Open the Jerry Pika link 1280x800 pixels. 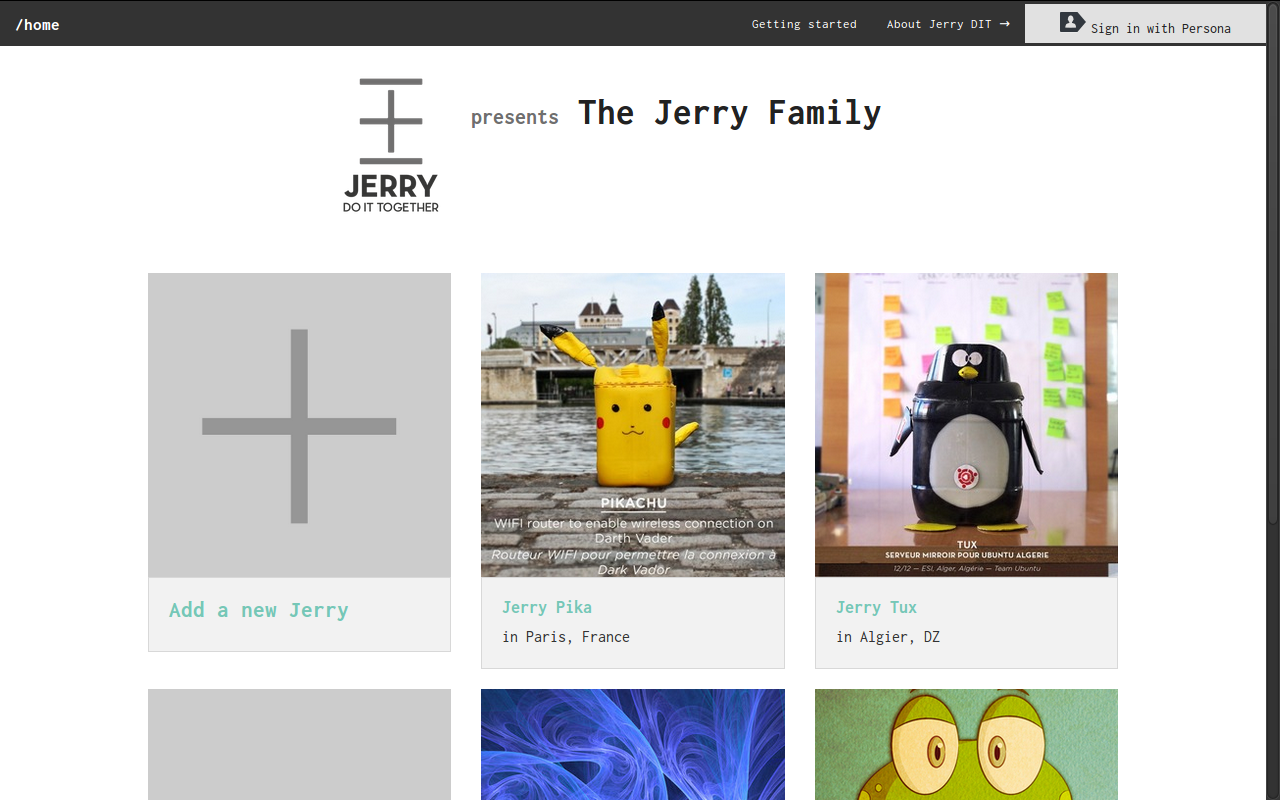pos(547,607)
